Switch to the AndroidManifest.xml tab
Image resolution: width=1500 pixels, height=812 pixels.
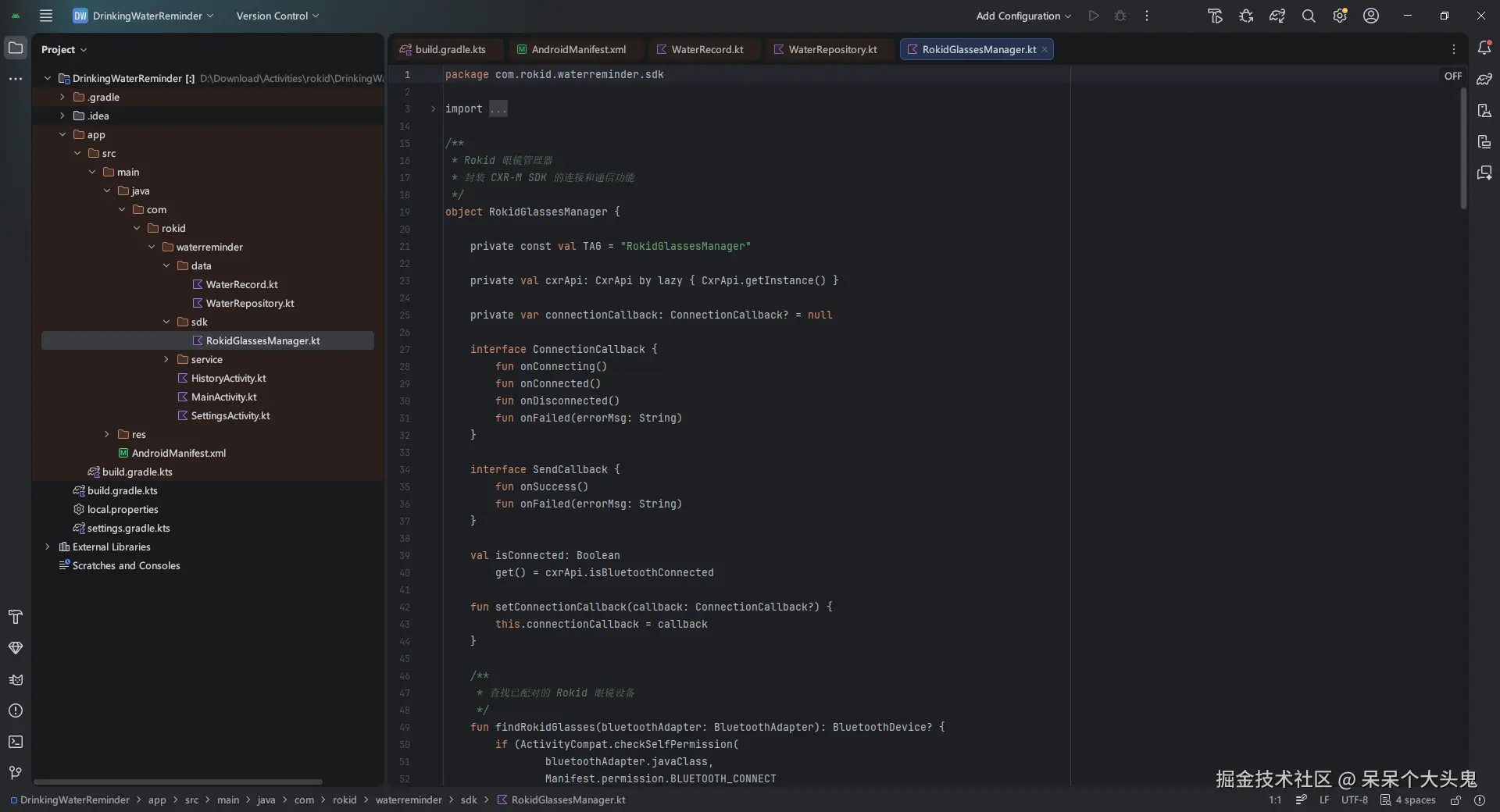pyautogui.click(x=578, y=49)
